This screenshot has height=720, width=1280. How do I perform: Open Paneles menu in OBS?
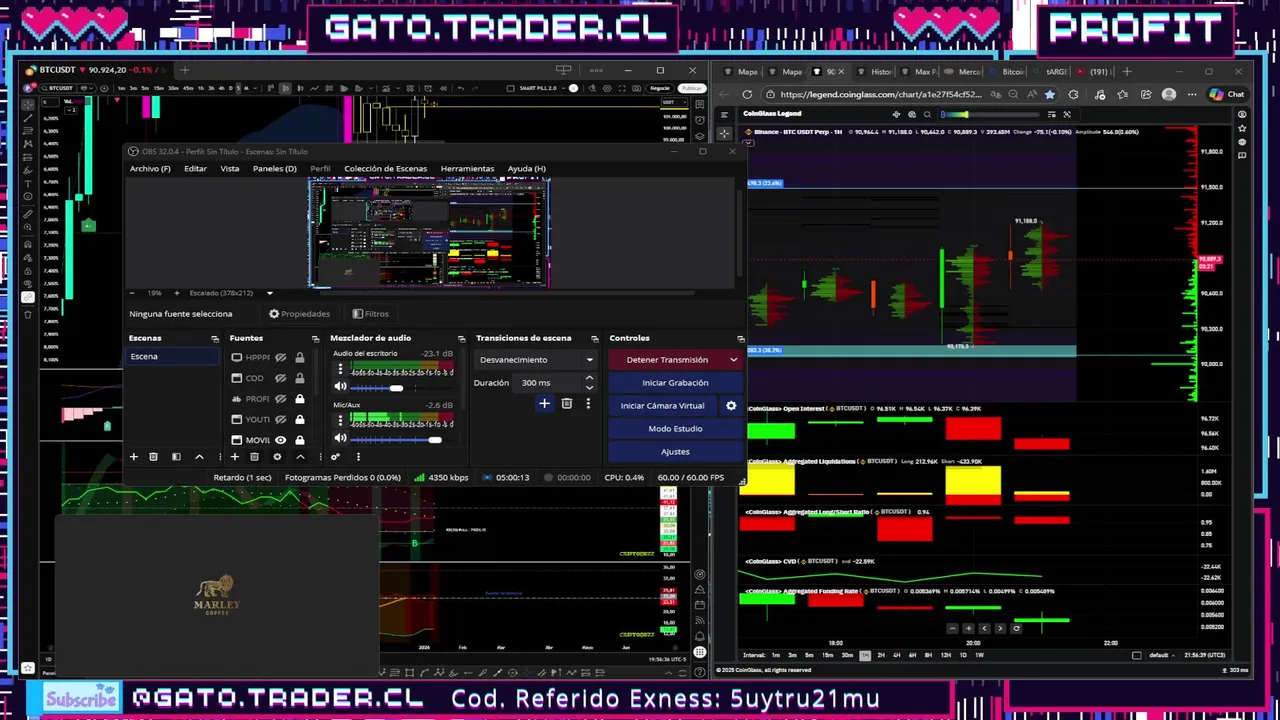pos(275,169)
